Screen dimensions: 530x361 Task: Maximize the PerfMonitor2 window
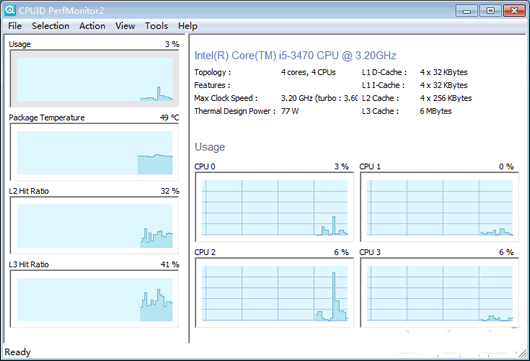490,11
